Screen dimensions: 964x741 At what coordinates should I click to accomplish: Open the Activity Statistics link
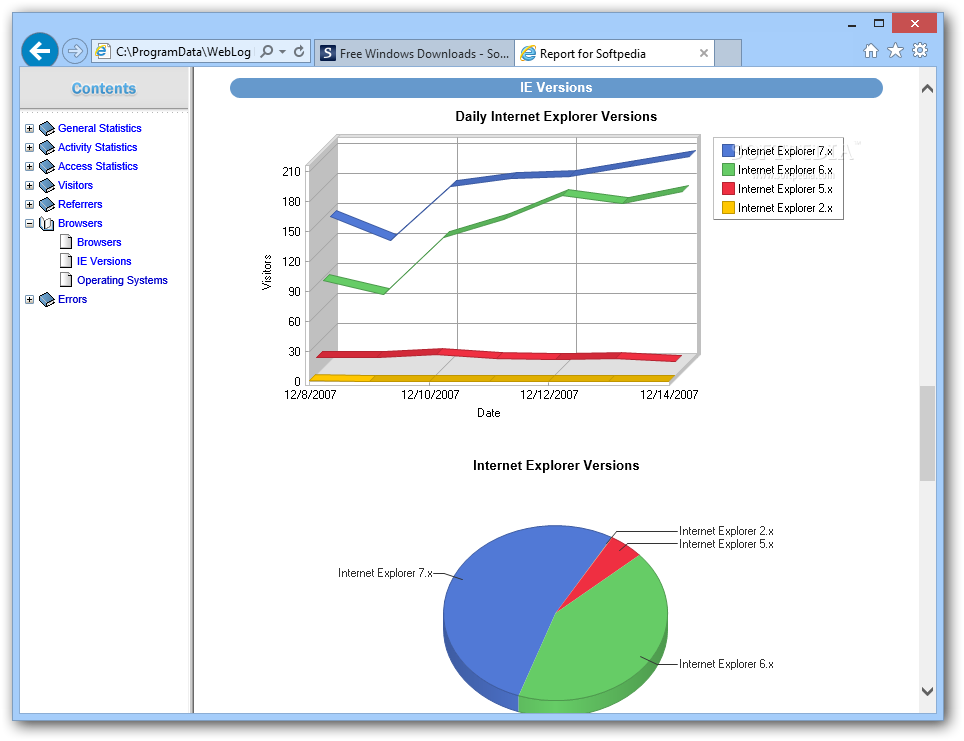coord(98,147)
